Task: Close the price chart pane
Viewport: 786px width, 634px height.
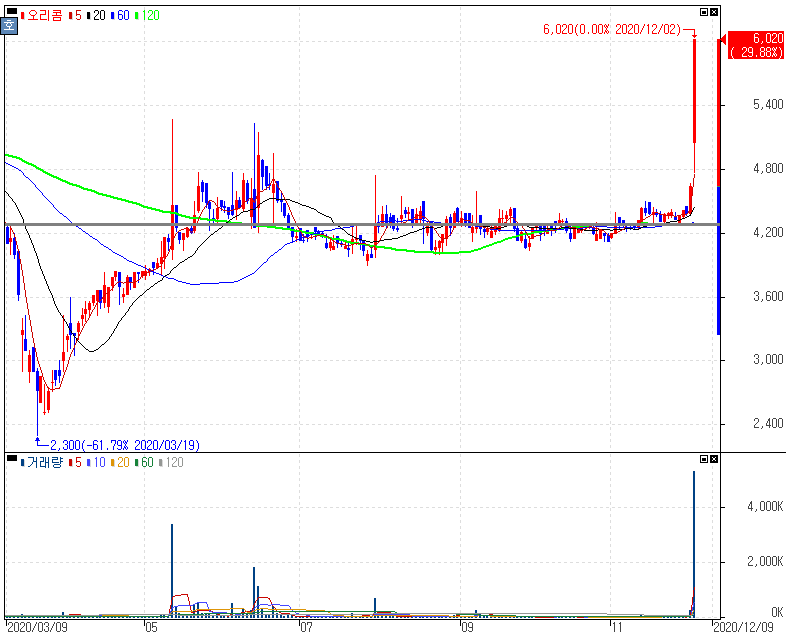Action: click(x=714, y=12)
